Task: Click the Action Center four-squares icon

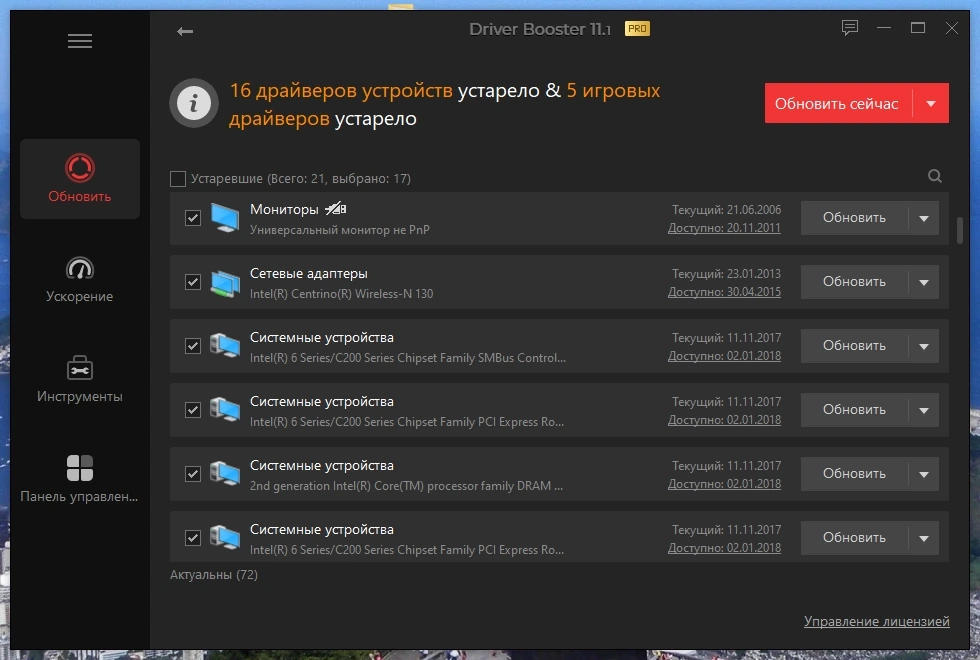Action: click(x=80, y=468)
